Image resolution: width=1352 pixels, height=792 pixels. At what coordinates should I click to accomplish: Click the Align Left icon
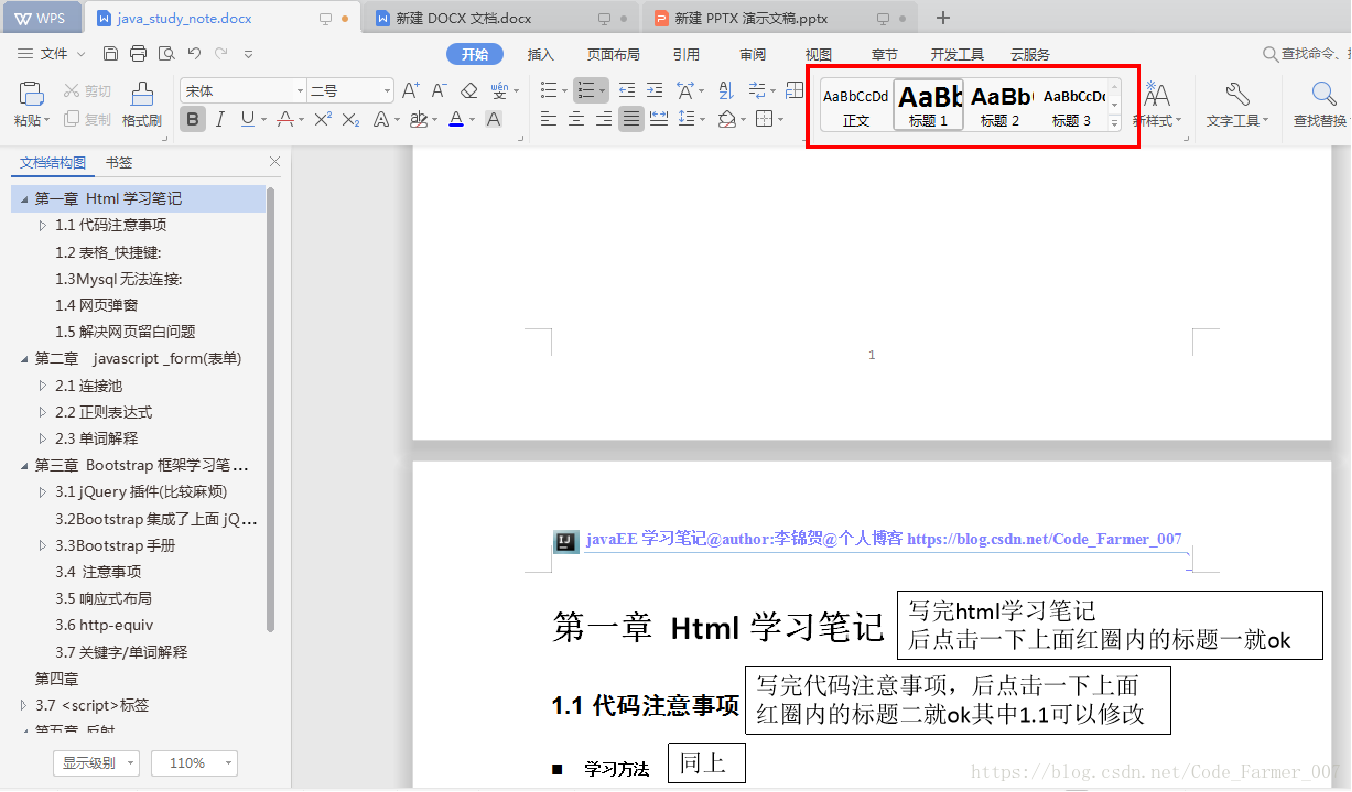548,120
